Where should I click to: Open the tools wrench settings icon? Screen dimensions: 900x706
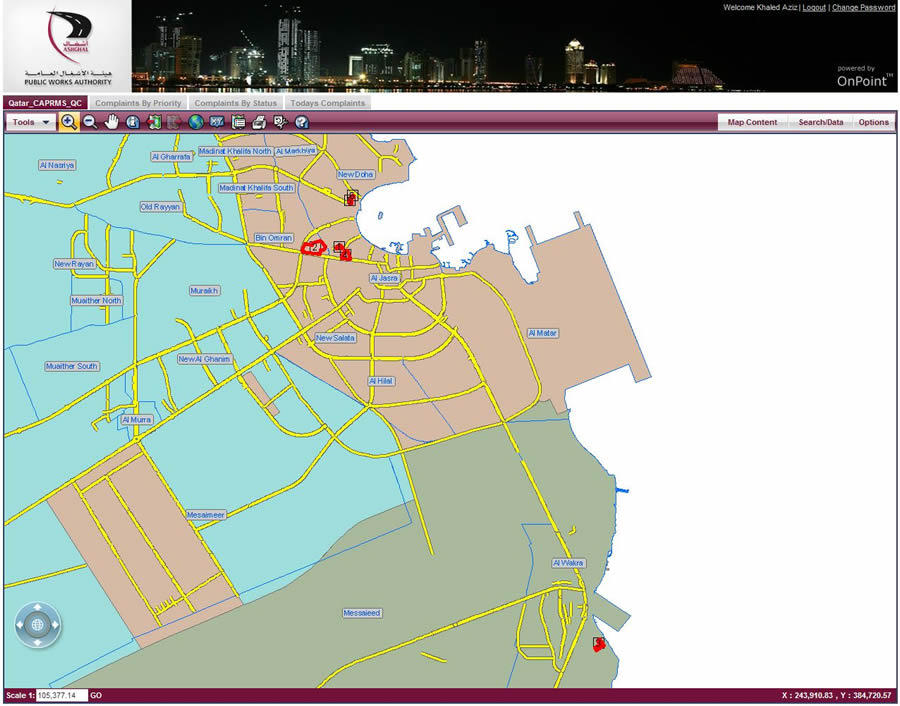[x=280, y=122]
